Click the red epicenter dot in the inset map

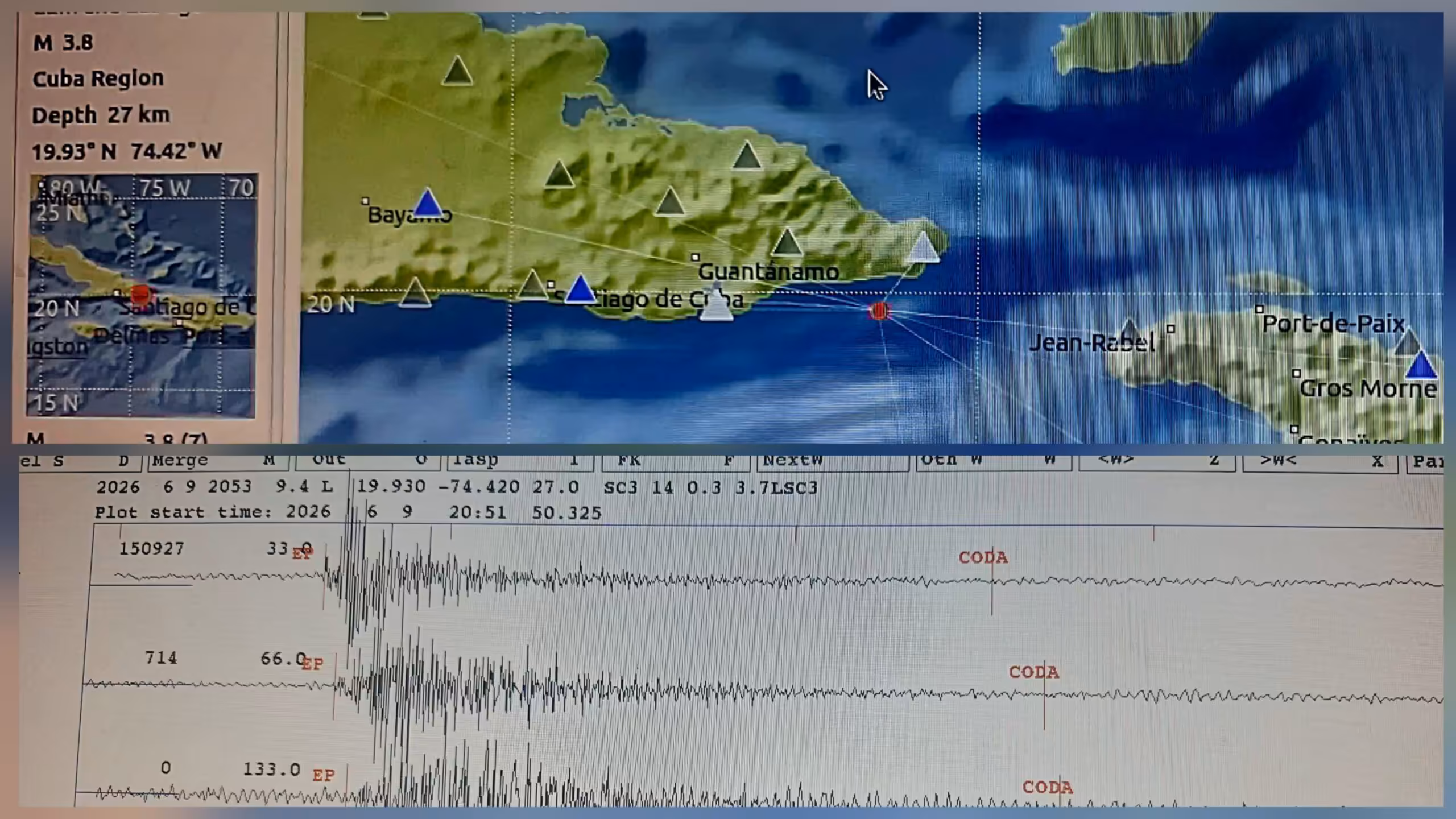click(140, 295)
